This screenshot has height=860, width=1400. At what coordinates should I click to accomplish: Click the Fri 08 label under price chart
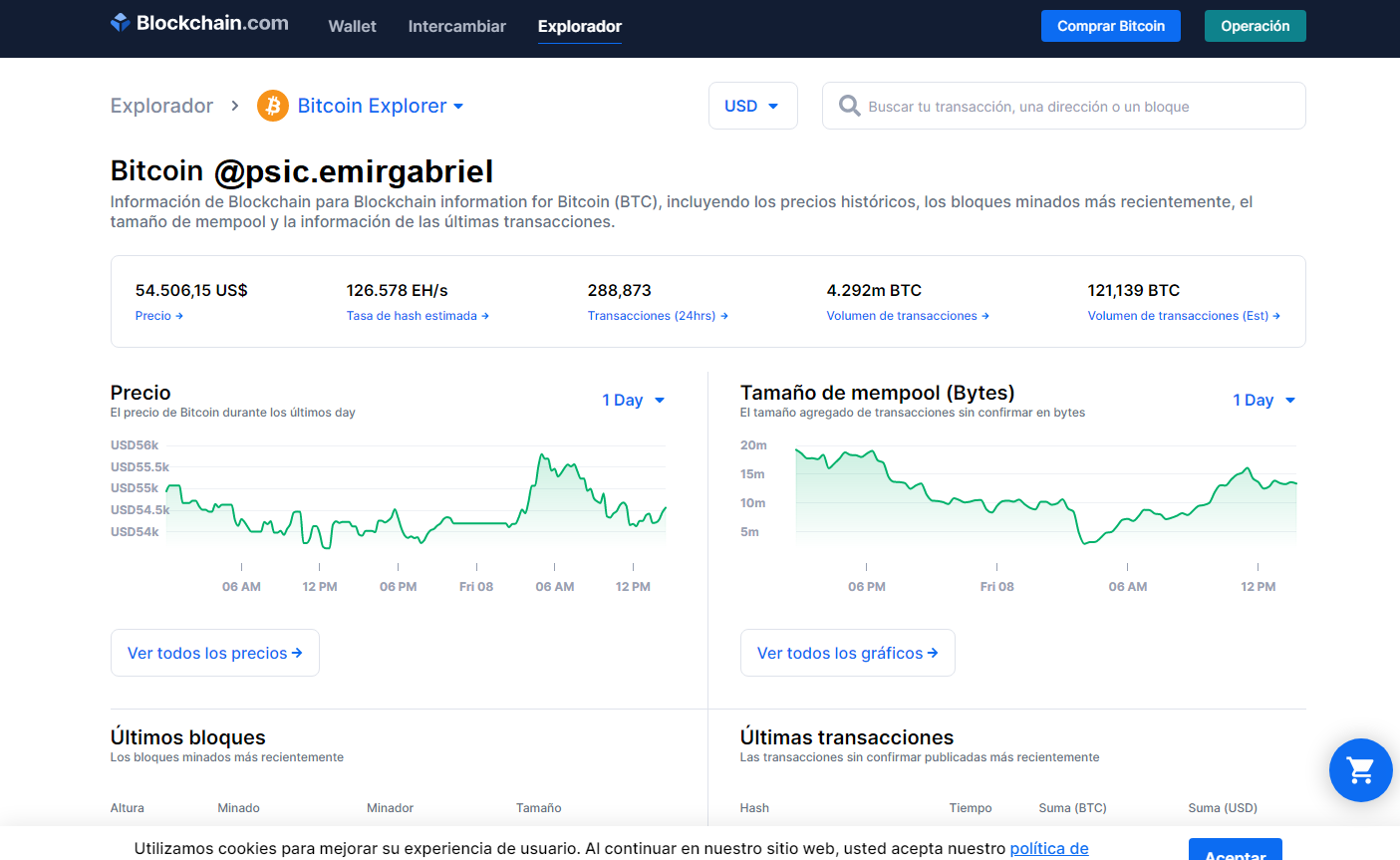tap(476, 587)
